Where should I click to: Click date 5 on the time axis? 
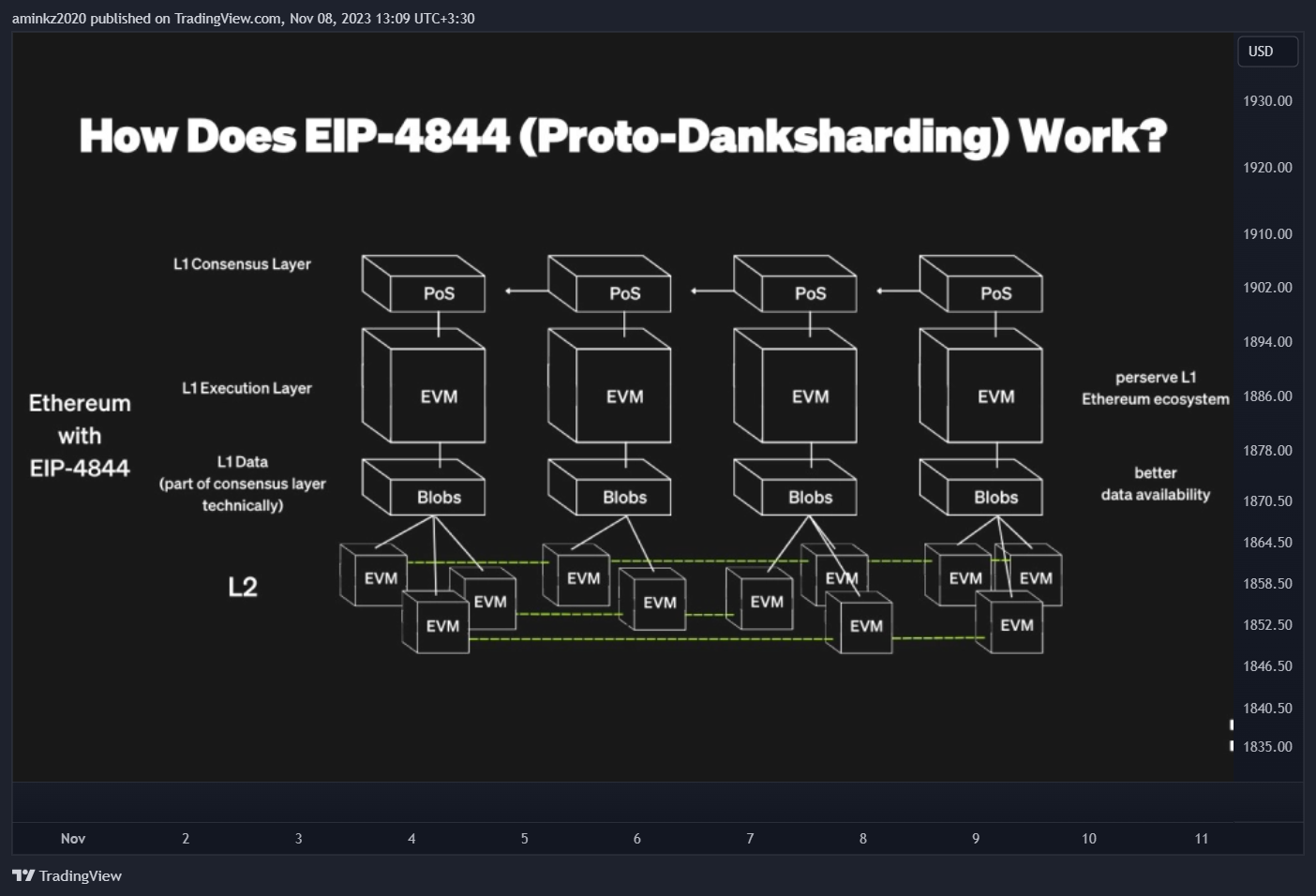(525, 839)
